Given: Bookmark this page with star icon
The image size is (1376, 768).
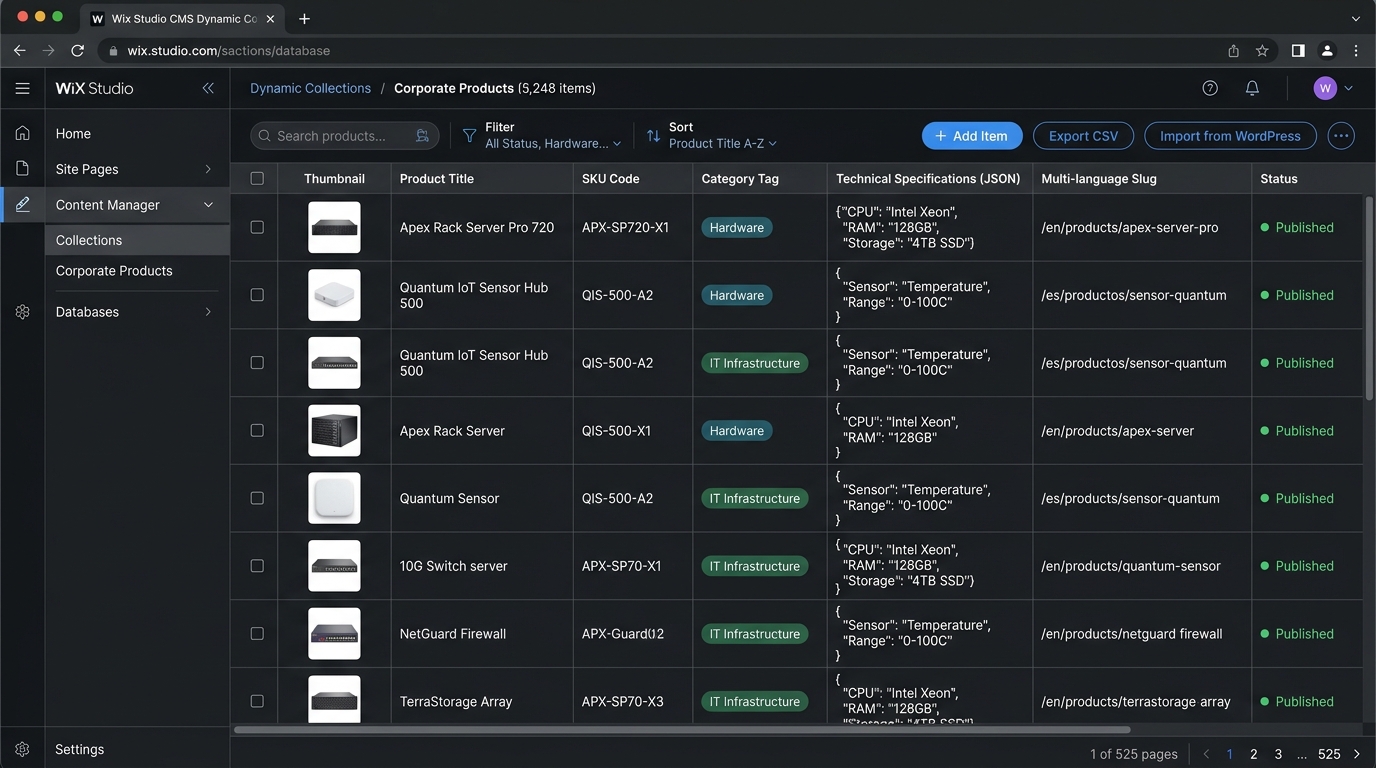Looking at the screenshot, I should pyautogui.click(x=1262, y=50).
